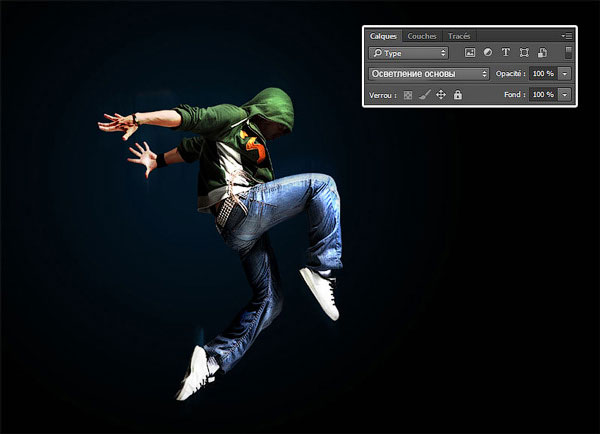Click the Verrou label
600x434 pixels.
[383, 95]
